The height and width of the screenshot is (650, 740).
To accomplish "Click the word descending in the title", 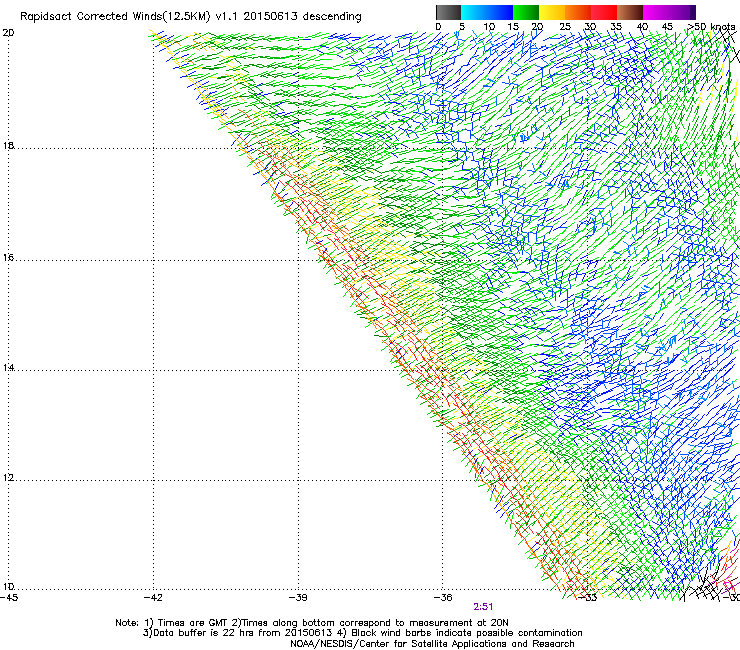I will point(332,16).
